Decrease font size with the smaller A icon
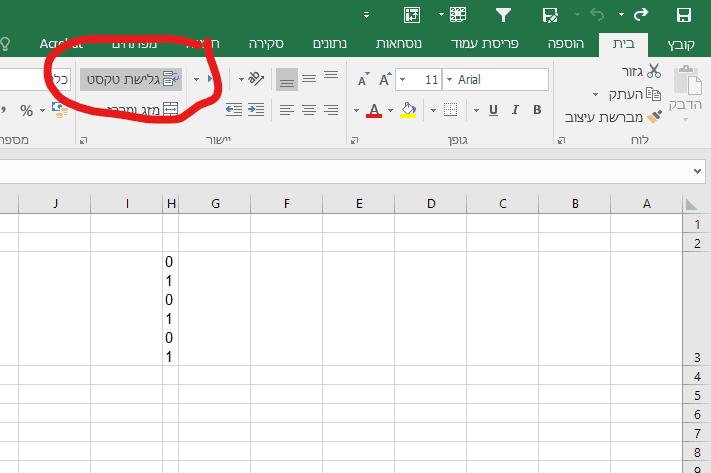This screenshot has height=473, width=711. (x=363, y=80)
